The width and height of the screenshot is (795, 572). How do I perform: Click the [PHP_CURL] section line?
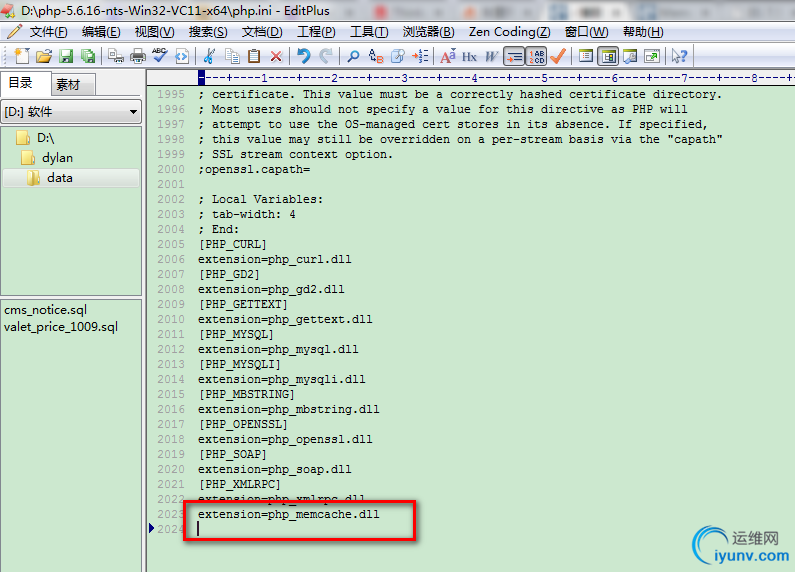[x=232, y=244]
